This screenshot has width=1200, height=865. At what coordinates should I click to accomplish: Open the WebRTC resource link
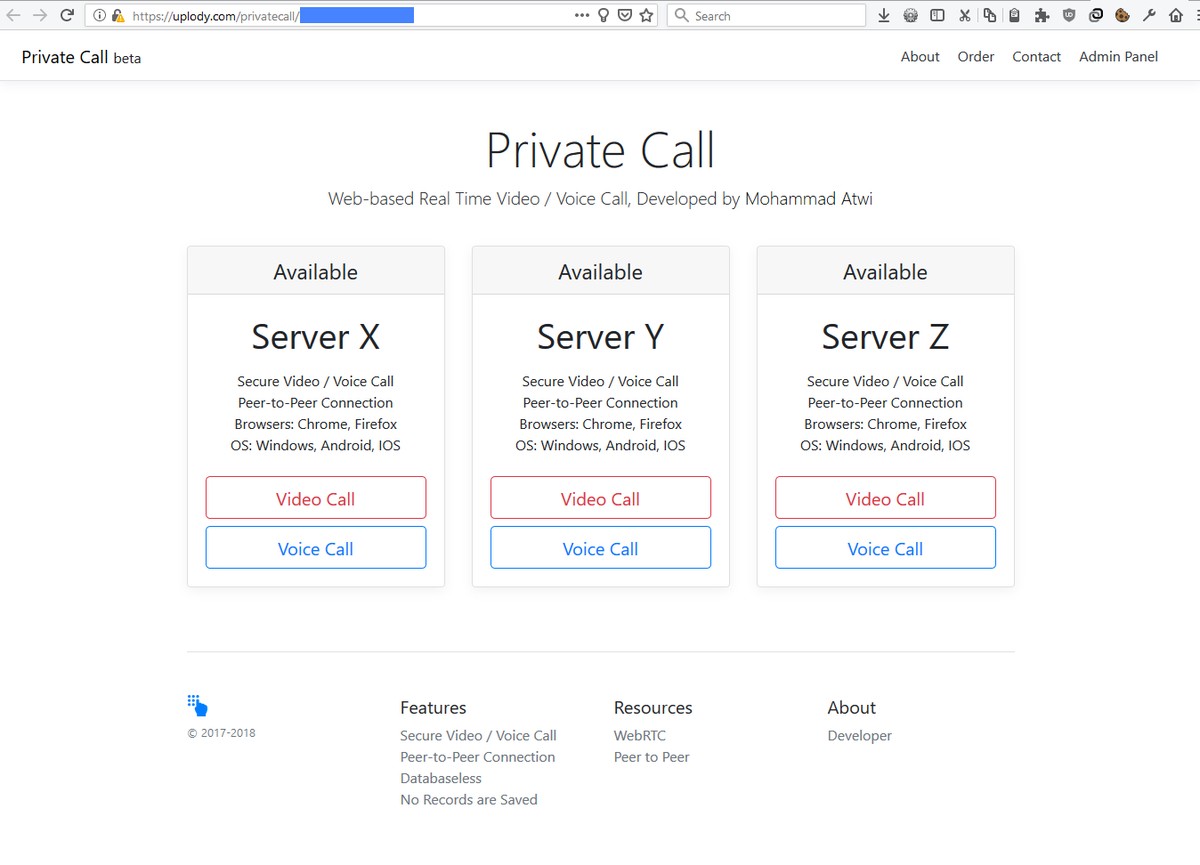640,736
